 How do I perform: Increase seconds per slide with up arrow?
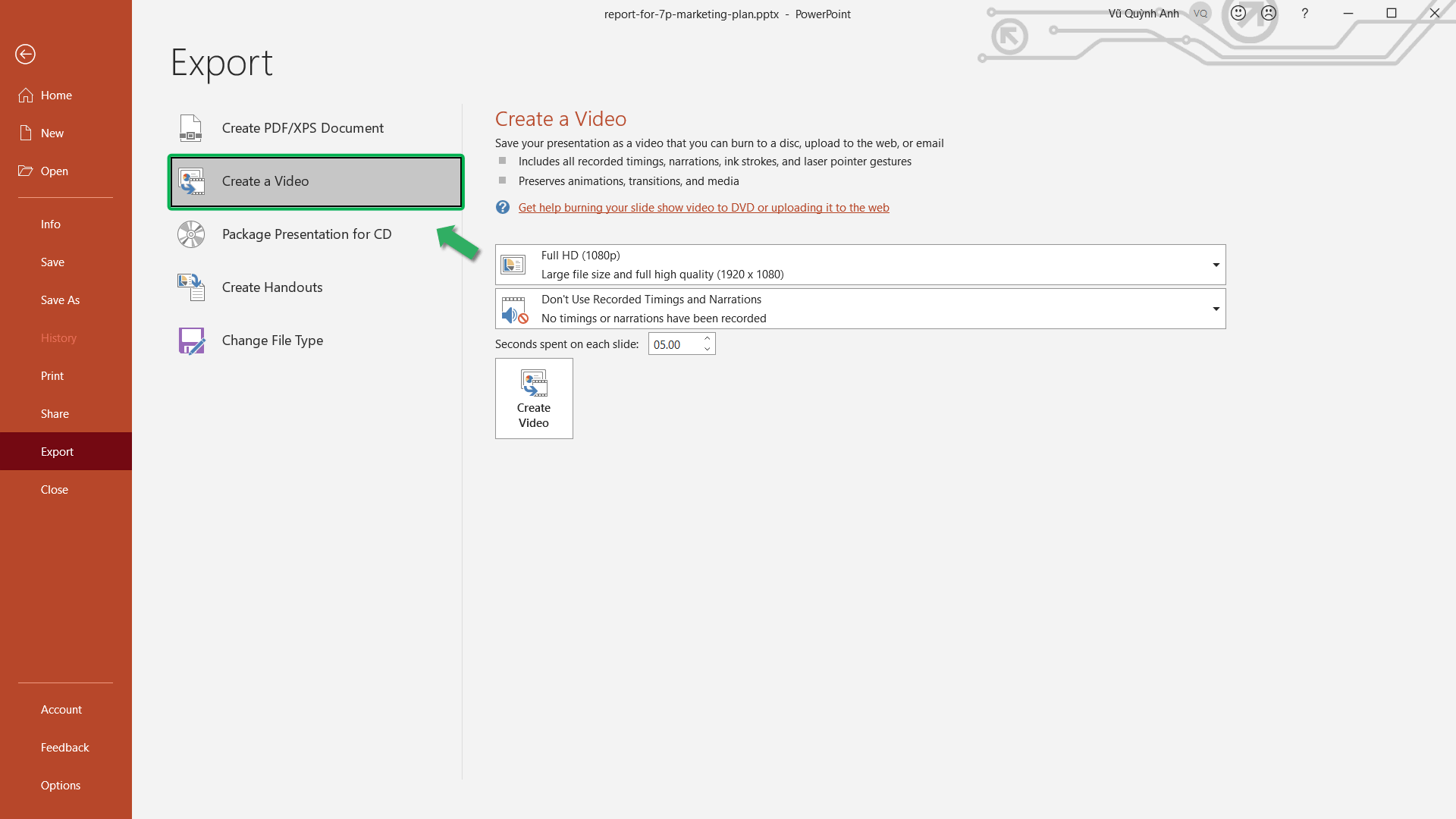(707, 338)
